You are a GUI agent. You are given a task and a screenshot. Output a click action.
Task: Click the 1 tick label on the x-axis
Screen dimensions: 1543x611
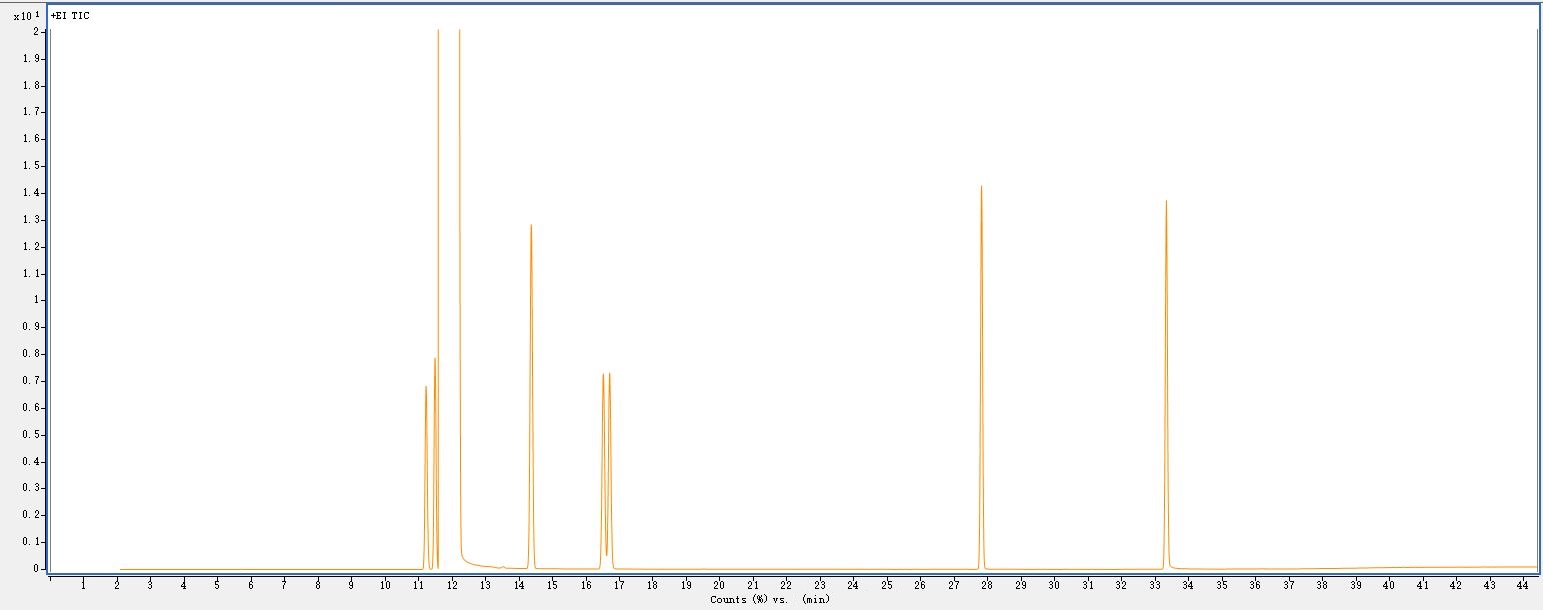83,584
